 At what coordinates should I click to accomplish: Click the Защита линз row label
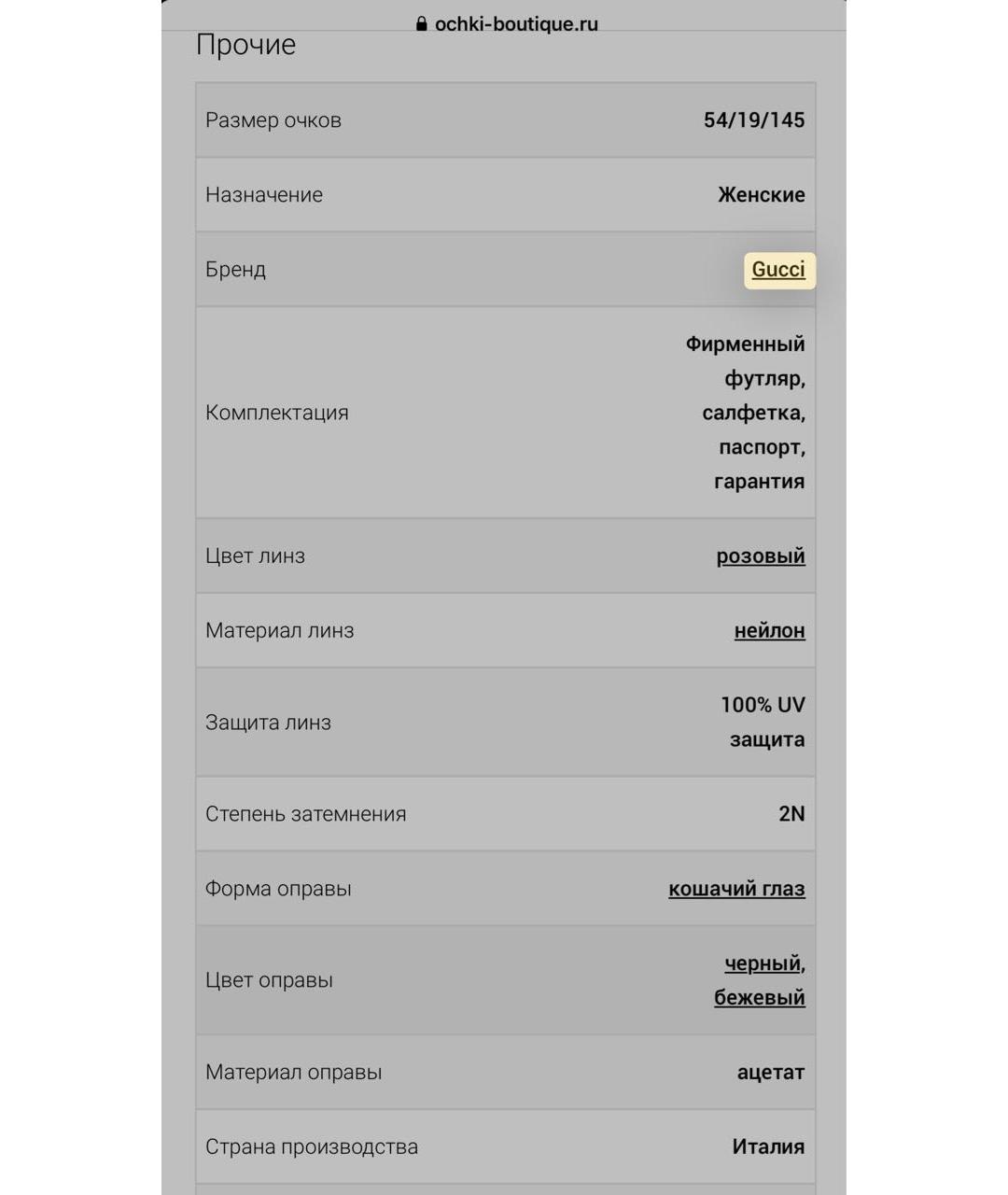pyautogui.click(x=268, y=723)
